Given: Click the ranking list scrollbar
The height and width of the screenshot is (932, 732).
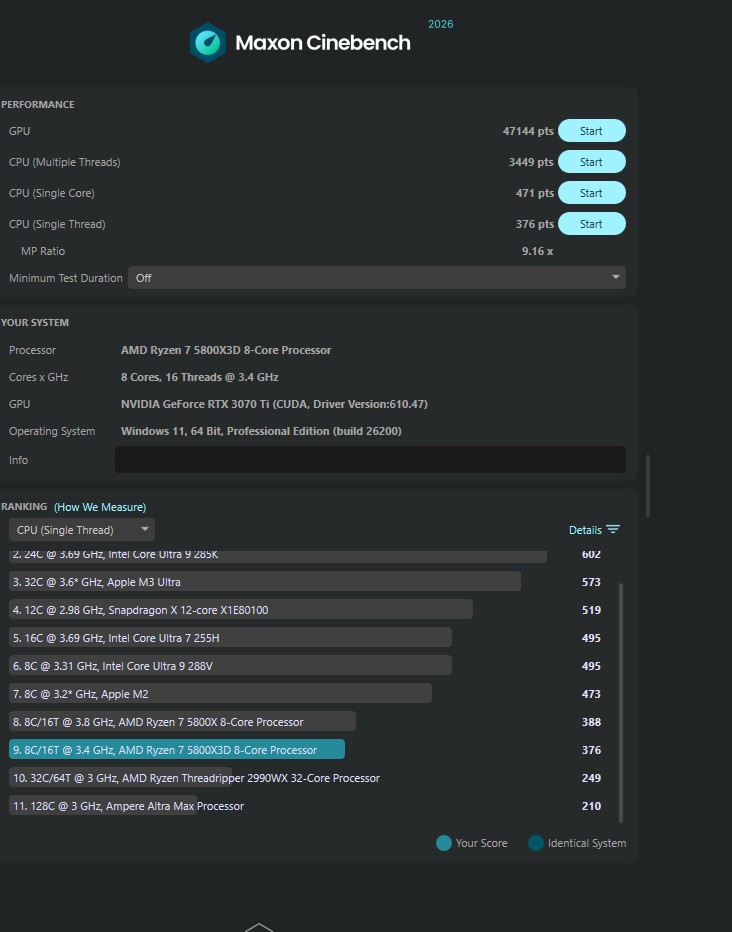Looking at the screenshot, I should 621,703.
